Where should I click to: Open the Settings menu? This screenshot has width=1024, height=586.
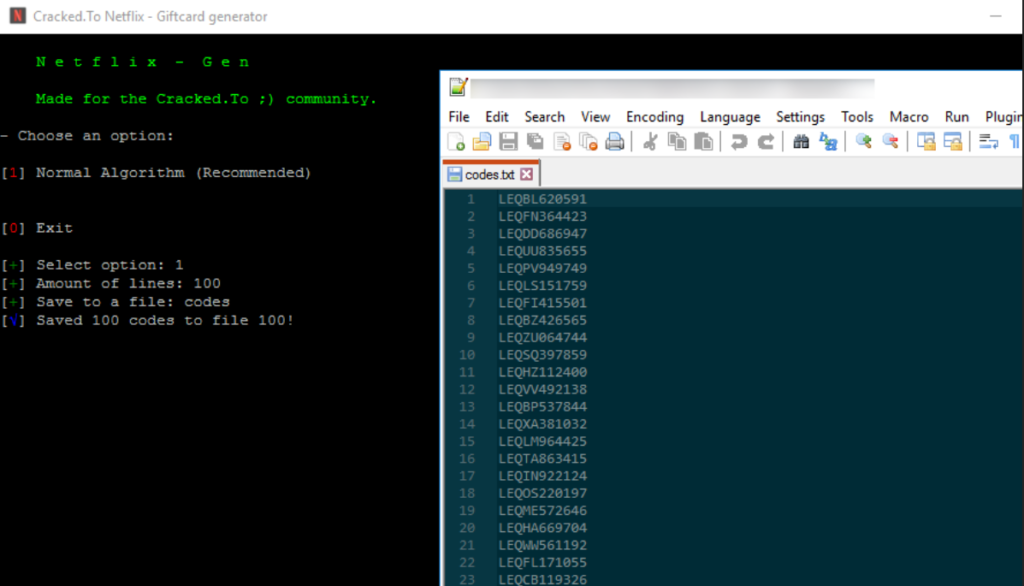[800, 117]
